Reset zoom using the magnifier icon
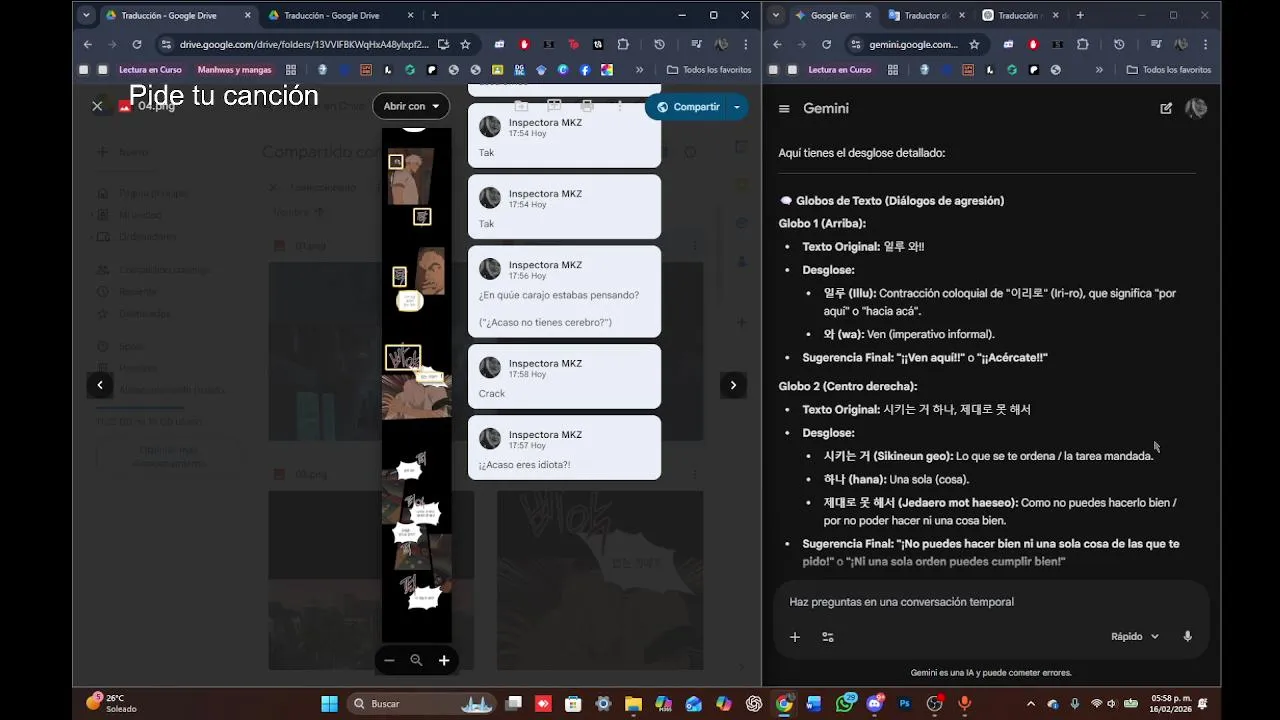Screen dimensions: 1280x720 416,660
